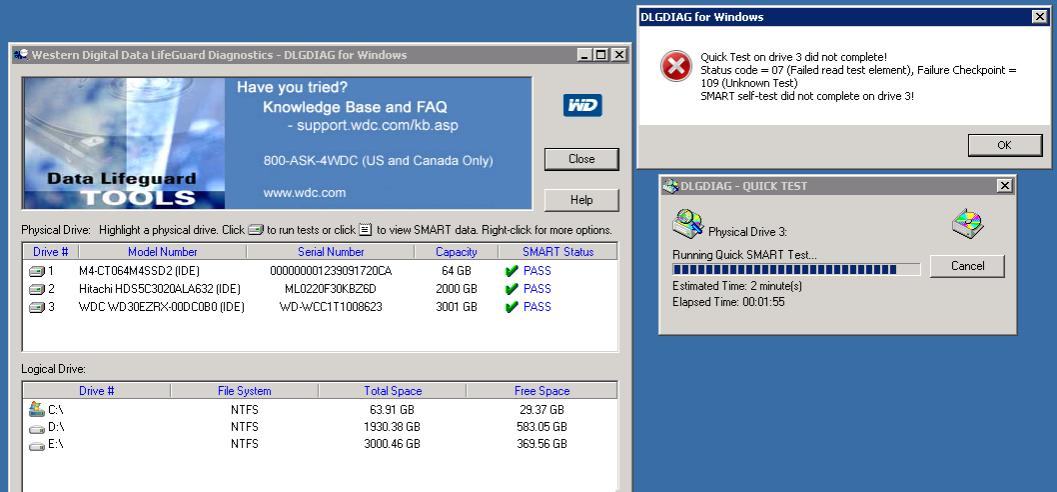Click serial number 00000000123909172​0CA

point(330,271)
